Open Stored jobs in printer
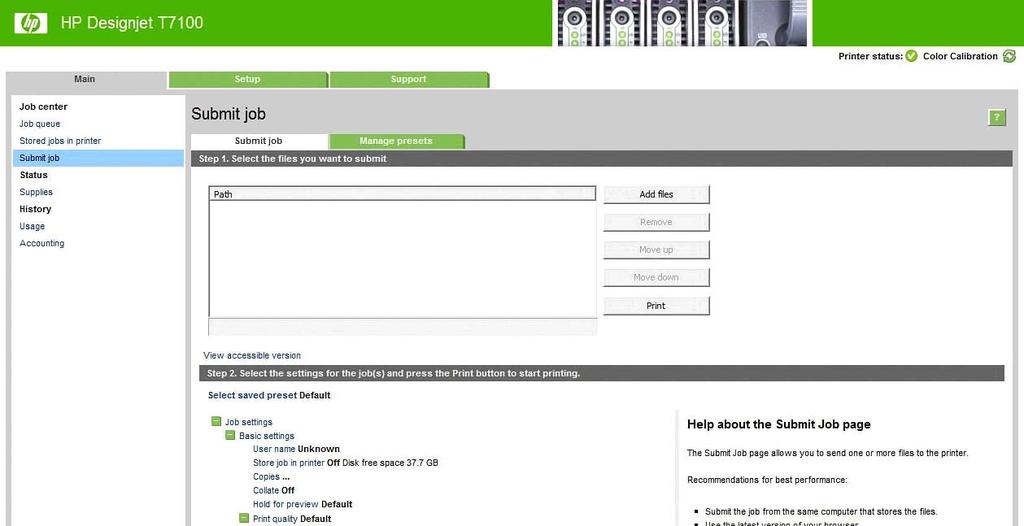 click(60, 140)
